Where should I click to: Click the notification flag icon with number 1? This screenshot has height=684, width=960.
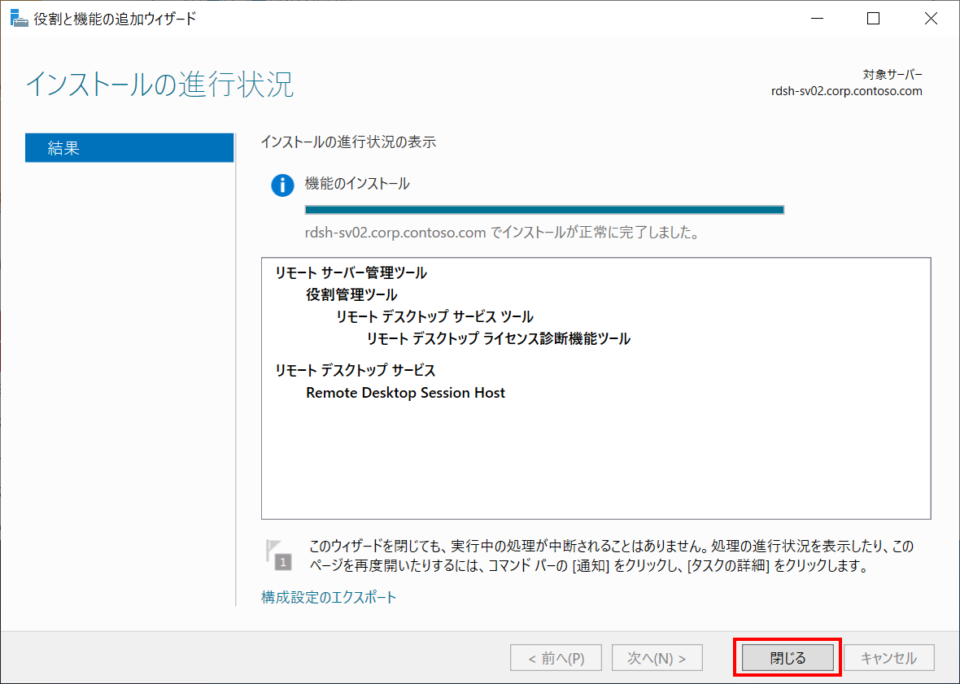click(x=279, y=555)
